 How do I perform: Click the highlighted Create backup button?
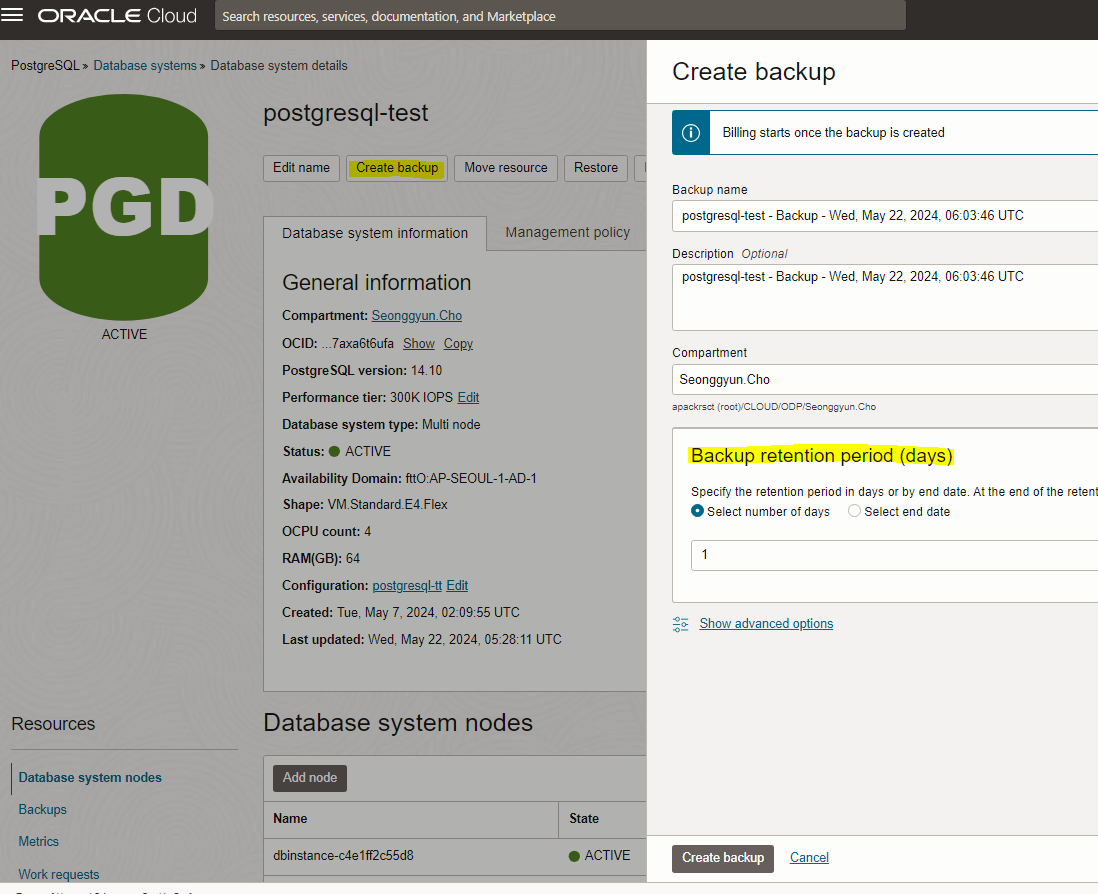(397, 168)
